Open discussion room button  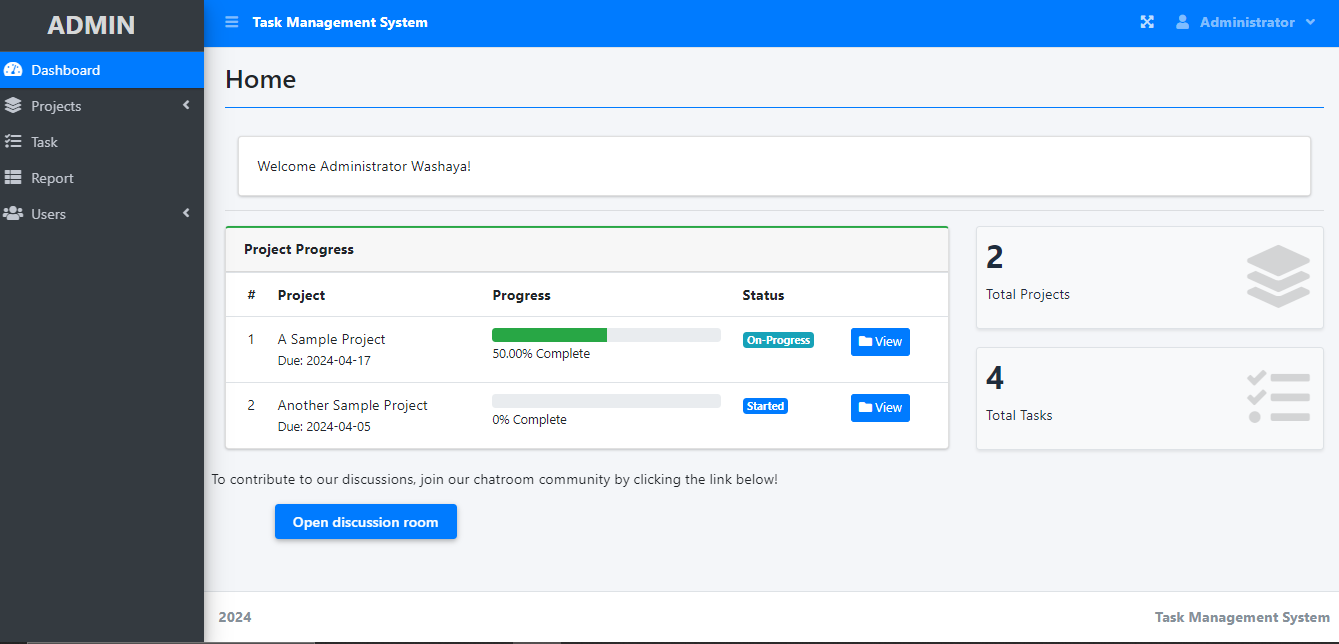tap(366, 522)
